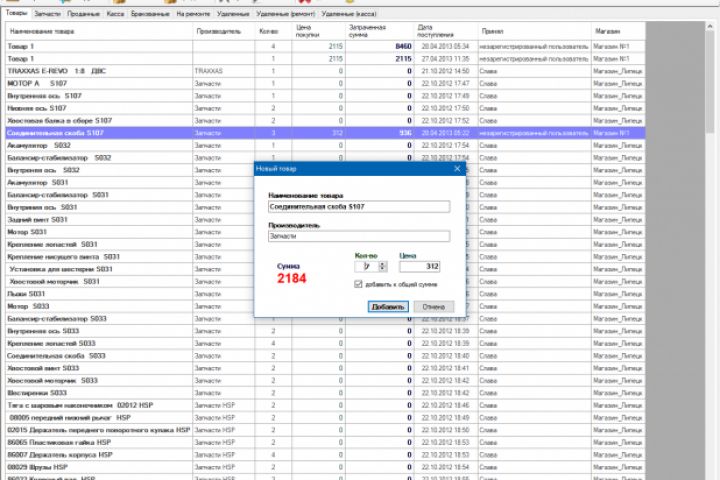Select the Хвостовая балка в сборе S107 row
Image resolution: width=720 pixels, height=480 pixels.
(325, 121)
